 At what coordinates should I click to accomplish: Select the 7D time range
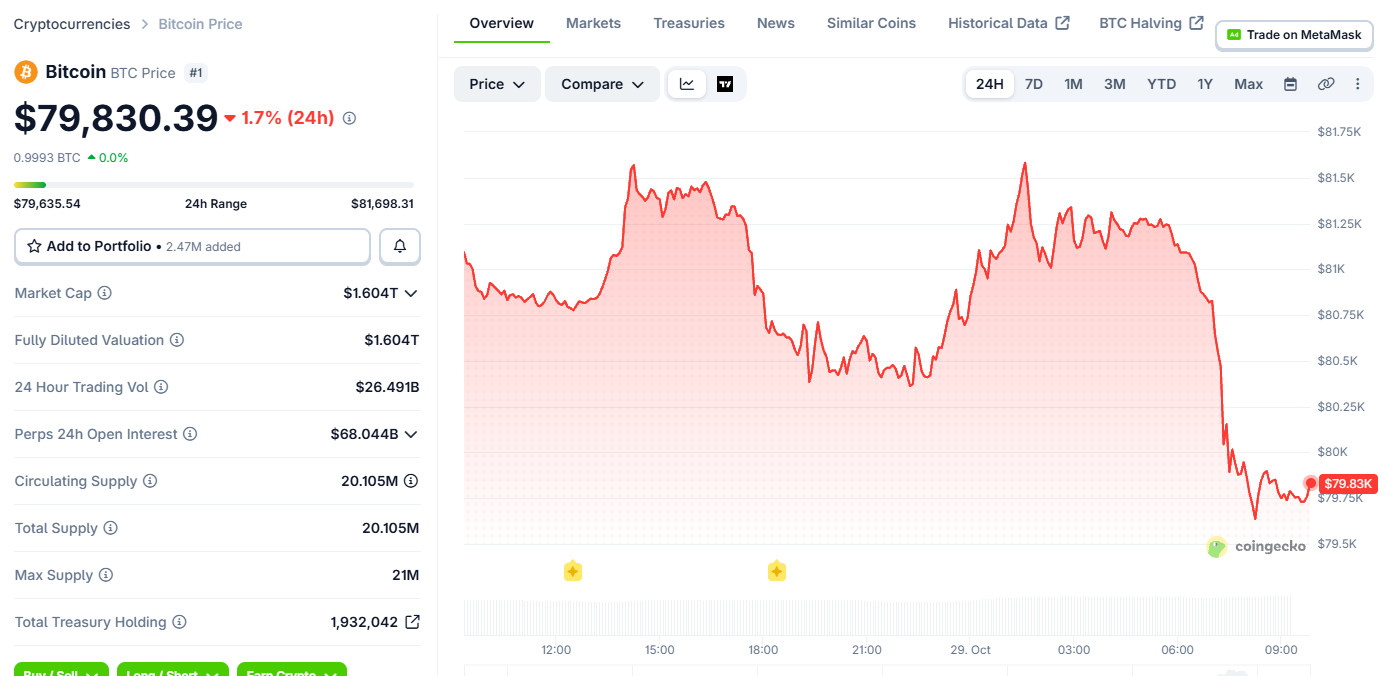pyautogui.click(x=1034, y=84)
